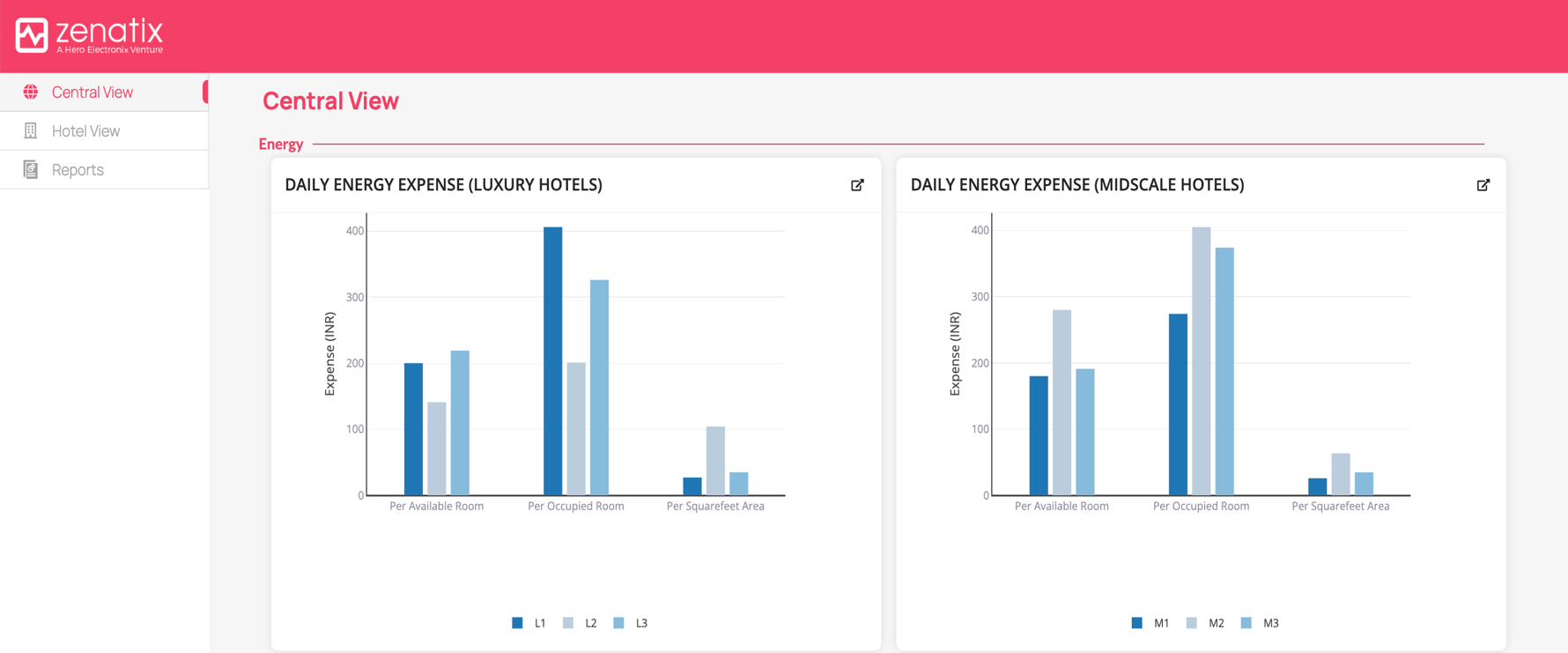Click luxury chart Per Available Room label
This screenshot has height=653, width=1568.
437,506
